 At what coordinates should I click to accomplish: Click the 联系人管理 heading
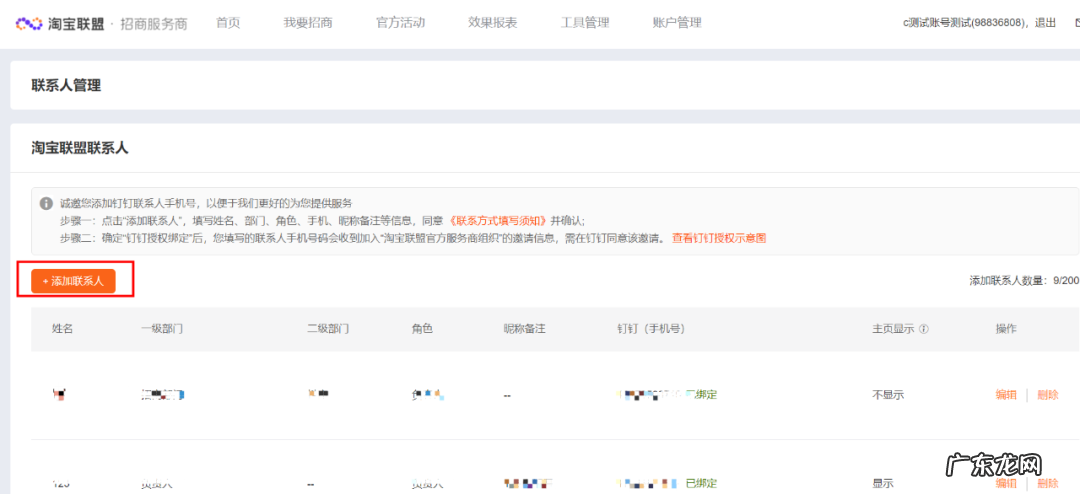click(x=66, y=86)
